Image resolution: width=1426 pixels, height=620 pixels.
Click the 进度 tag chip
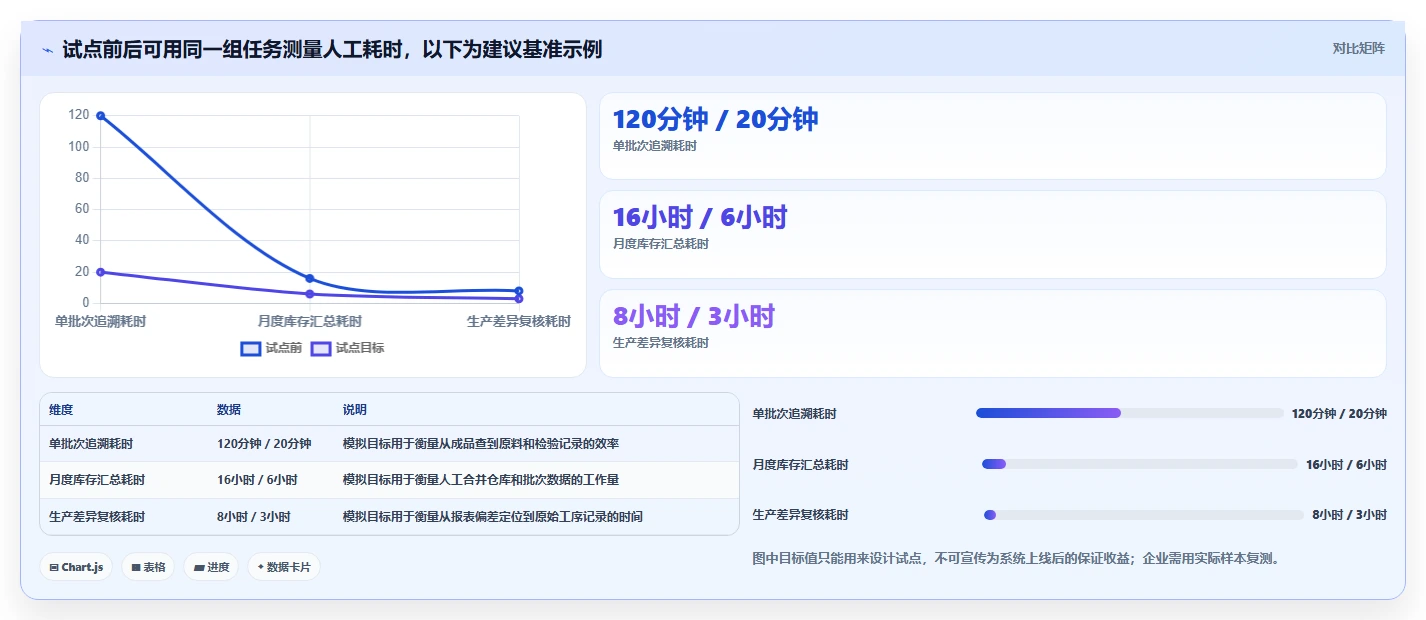(211, 567)
